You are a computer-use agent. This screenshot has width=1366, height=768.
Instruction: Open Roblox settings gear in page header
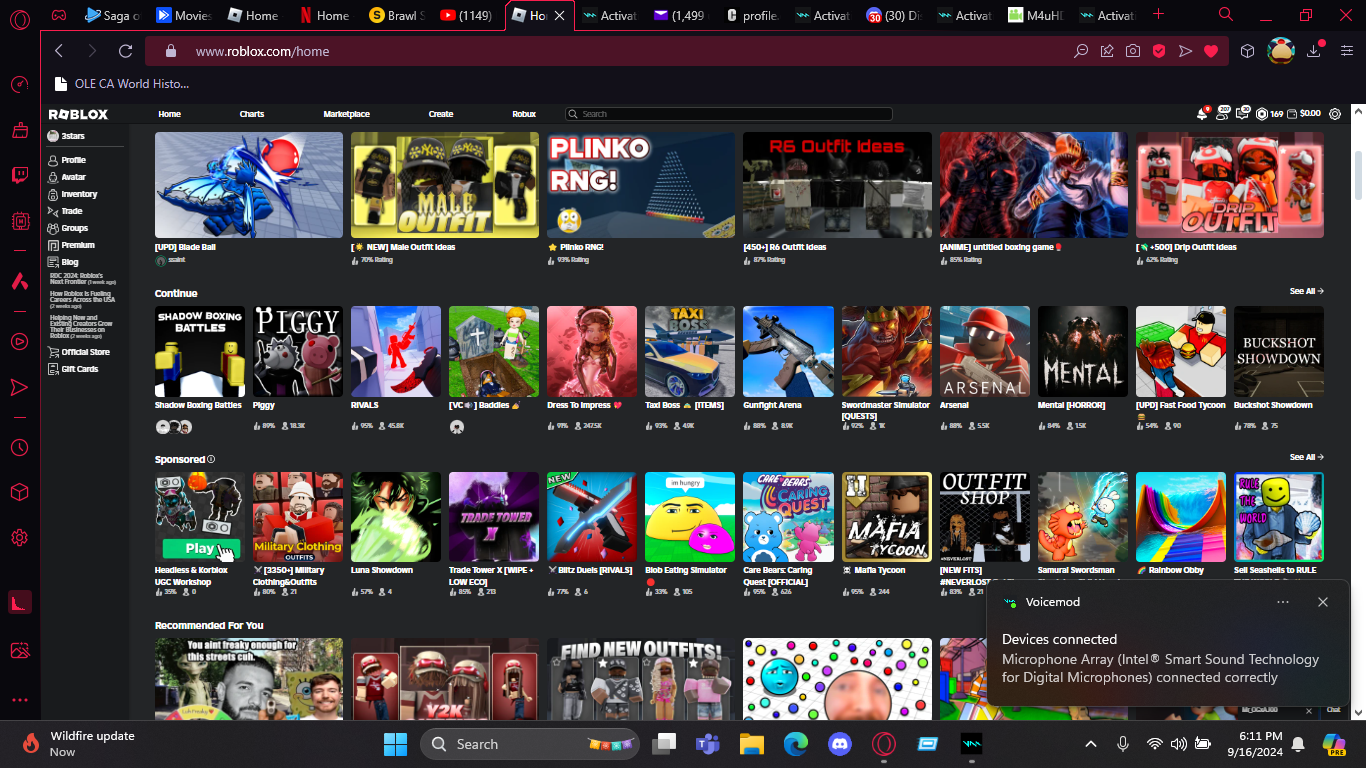click(1335, 114)
